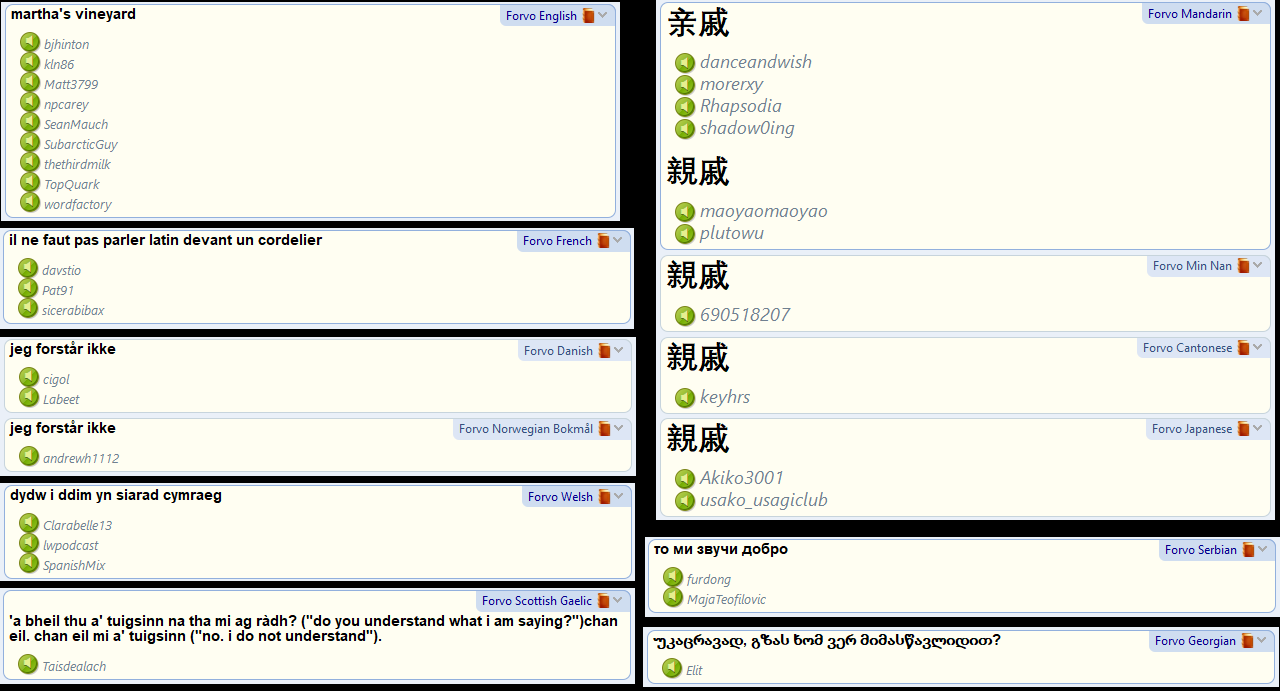Play andrewh1112's Norwegian pronunciation
Screen dimensions: 1280x691
(29, 457)
